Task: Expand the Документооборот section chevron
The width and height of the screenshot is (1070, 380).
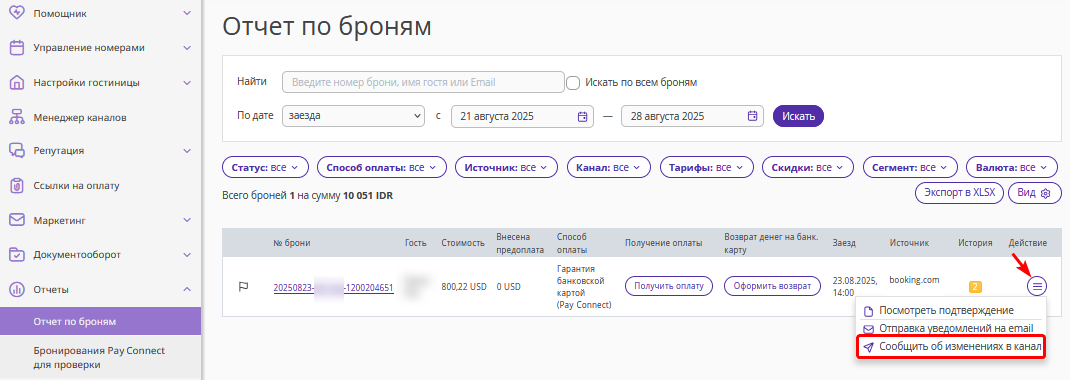Action: pyautogui.click(x=187, y=254)
